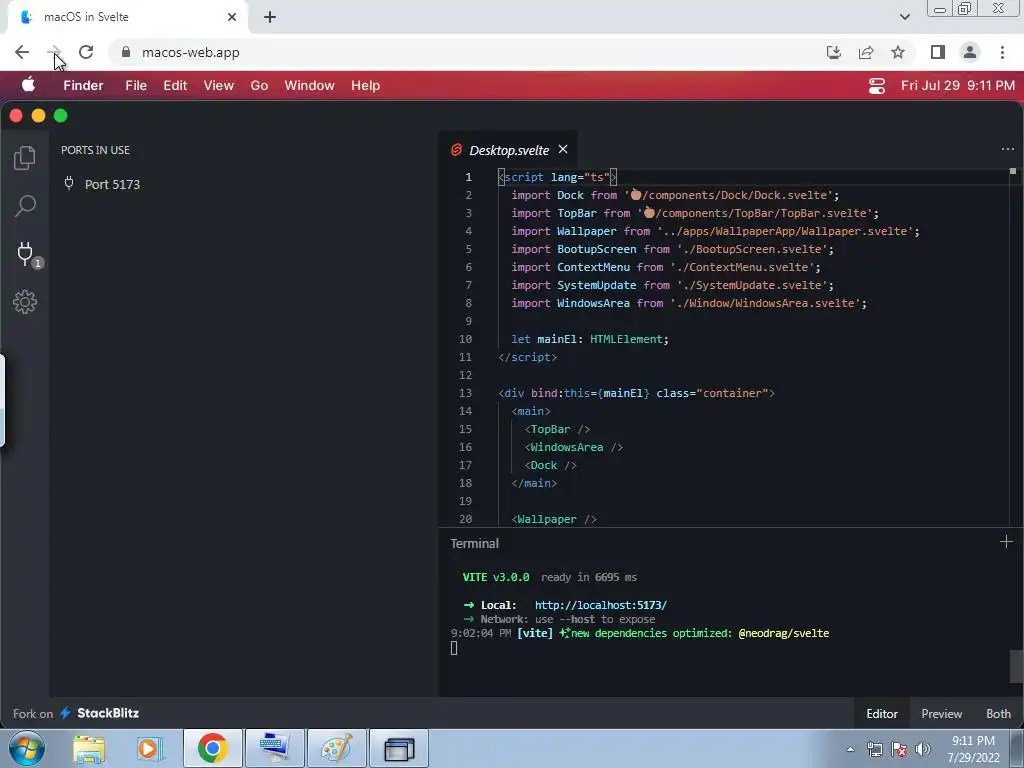
Task: Open the Finder menu
Action: (x=83, y=86)
